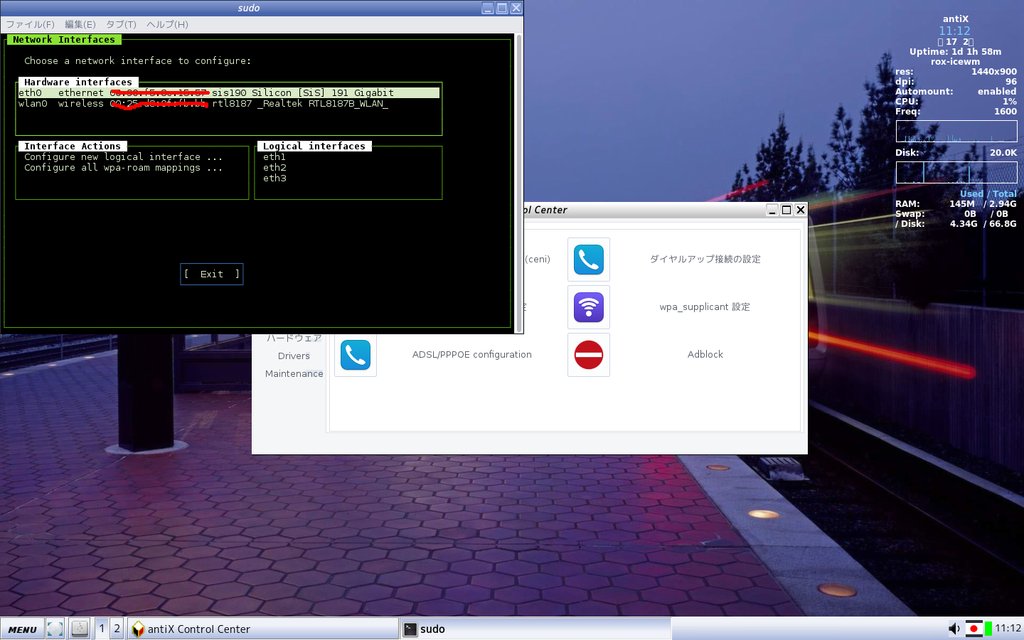1024x640 pixels.
Task: Click the green CPU monitor indicator in tray
Action: tap(988, 628)
